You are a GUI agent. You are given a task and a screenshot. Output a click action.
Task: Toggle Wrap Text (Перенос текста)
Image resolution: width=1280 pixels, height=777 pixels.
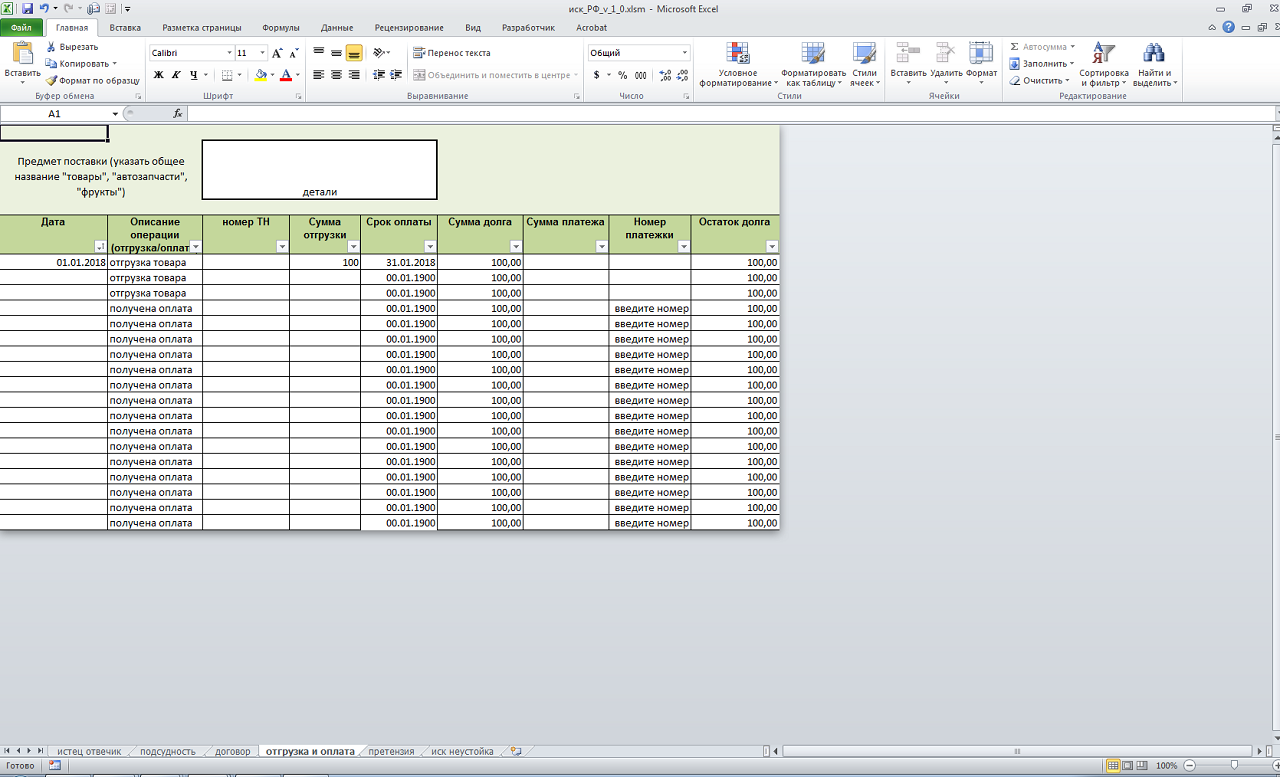(452, 53)
